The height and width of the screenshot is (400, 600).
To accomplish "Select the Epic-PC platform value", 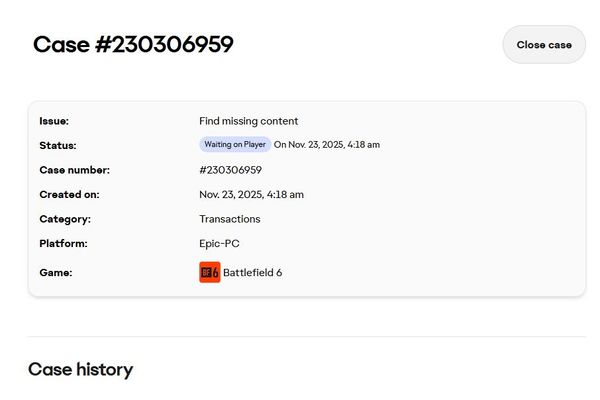I will [219, 243].
